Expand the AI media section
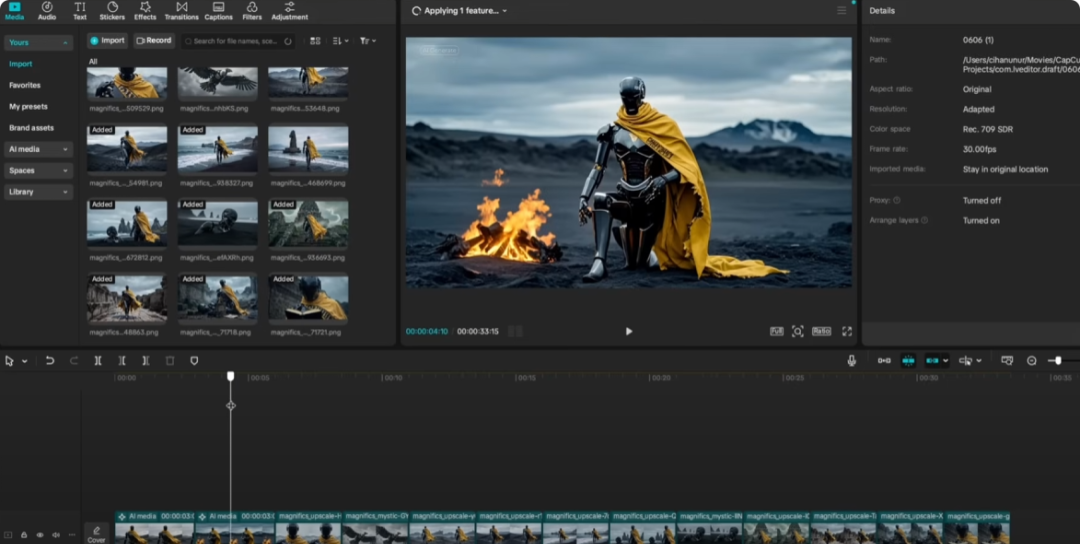 pyautogui.click(x=38, y=149)
